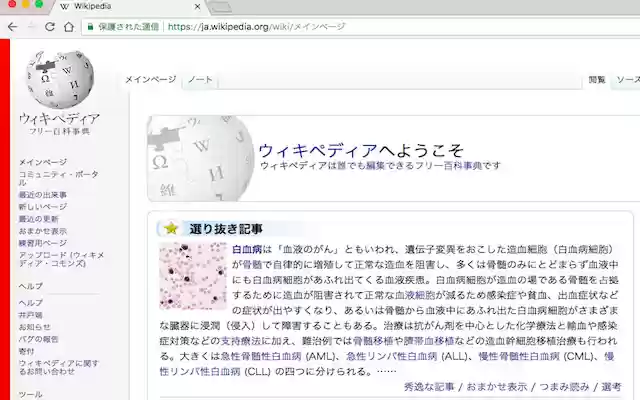Click the 選り抜き記事 section heading
The width and height of the screenshot is (640, 400).
[x=226, y=229]
